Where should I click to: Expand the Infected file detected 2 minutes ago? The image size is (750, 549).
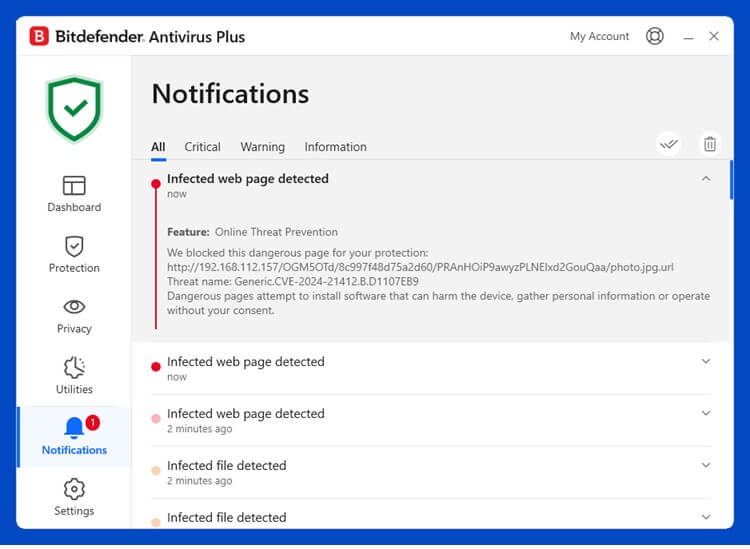(706, 465)
